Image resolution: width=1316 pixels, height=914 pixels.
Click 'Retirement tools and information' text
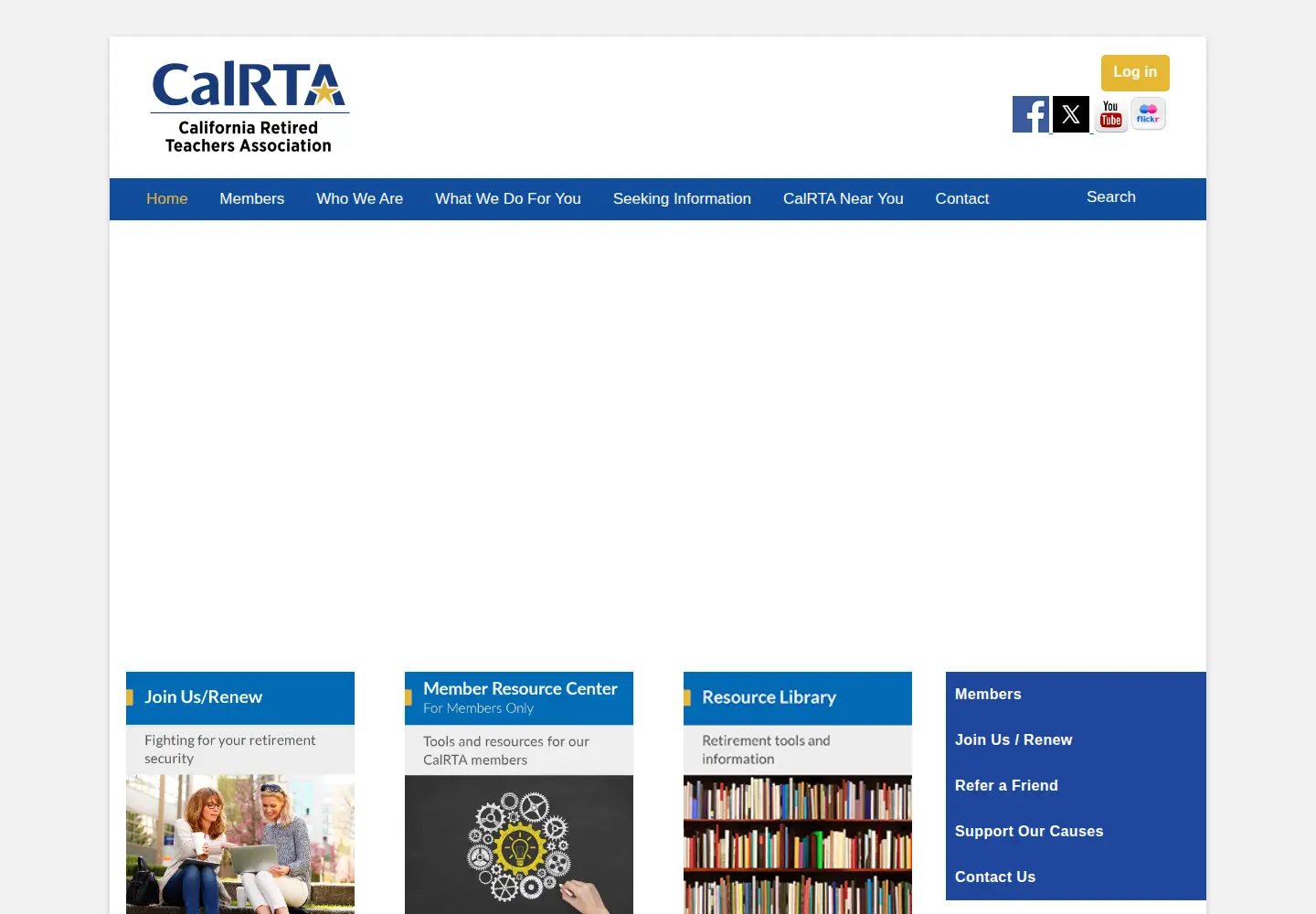coord(766,749)
